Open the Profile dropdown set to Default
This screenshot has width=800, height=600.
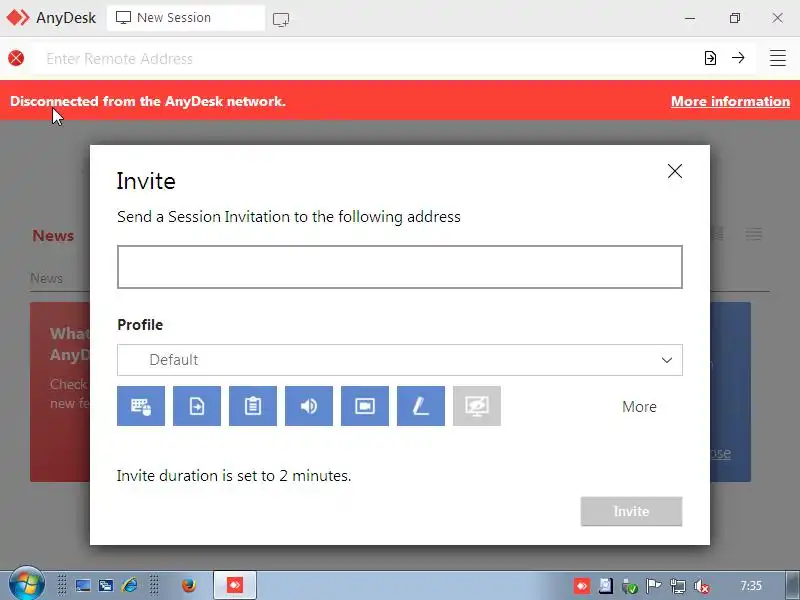coord(399,360)
